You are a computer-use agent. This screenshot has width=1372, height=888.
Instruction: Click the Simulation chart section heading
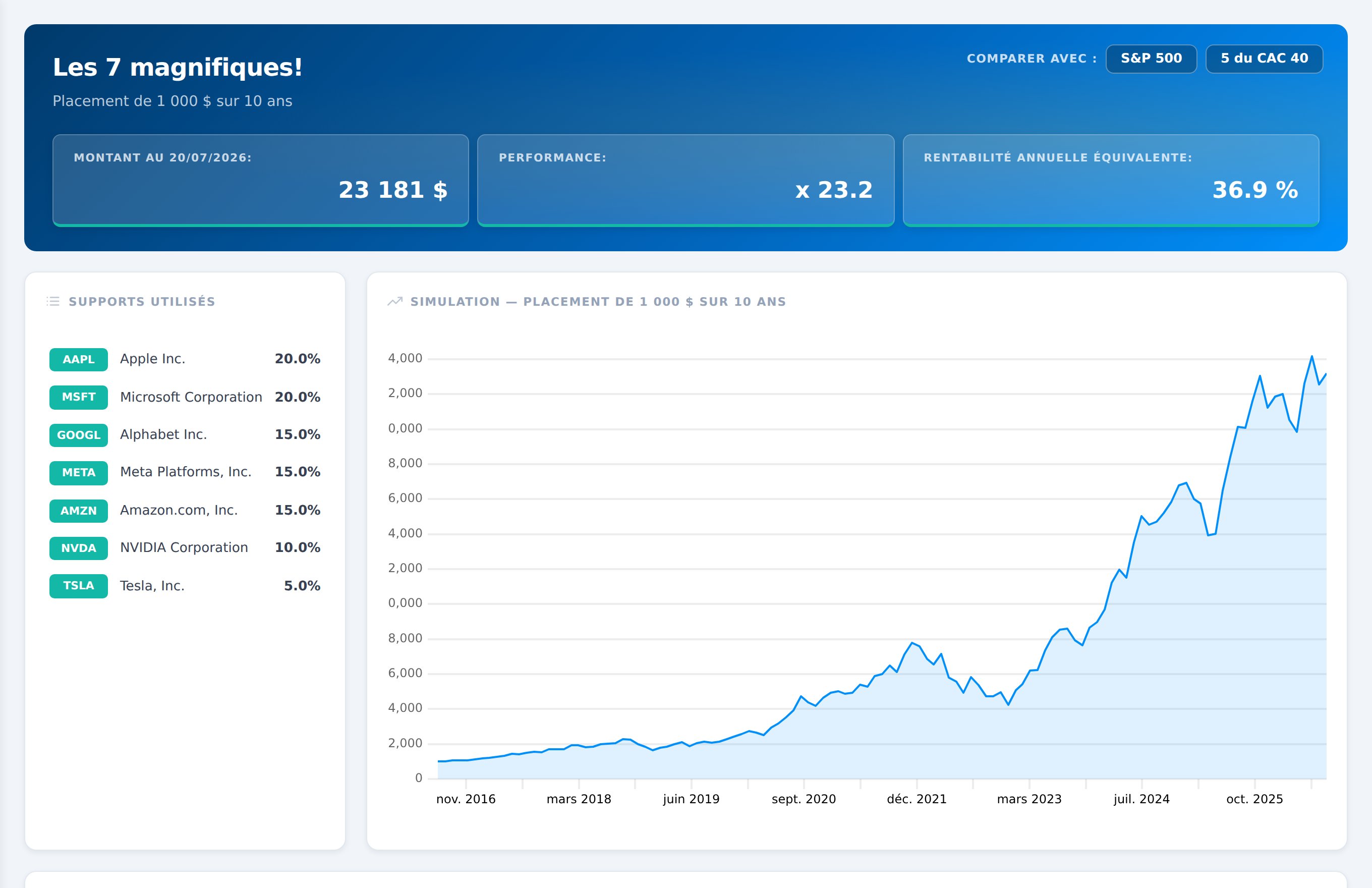pos(598,302)
